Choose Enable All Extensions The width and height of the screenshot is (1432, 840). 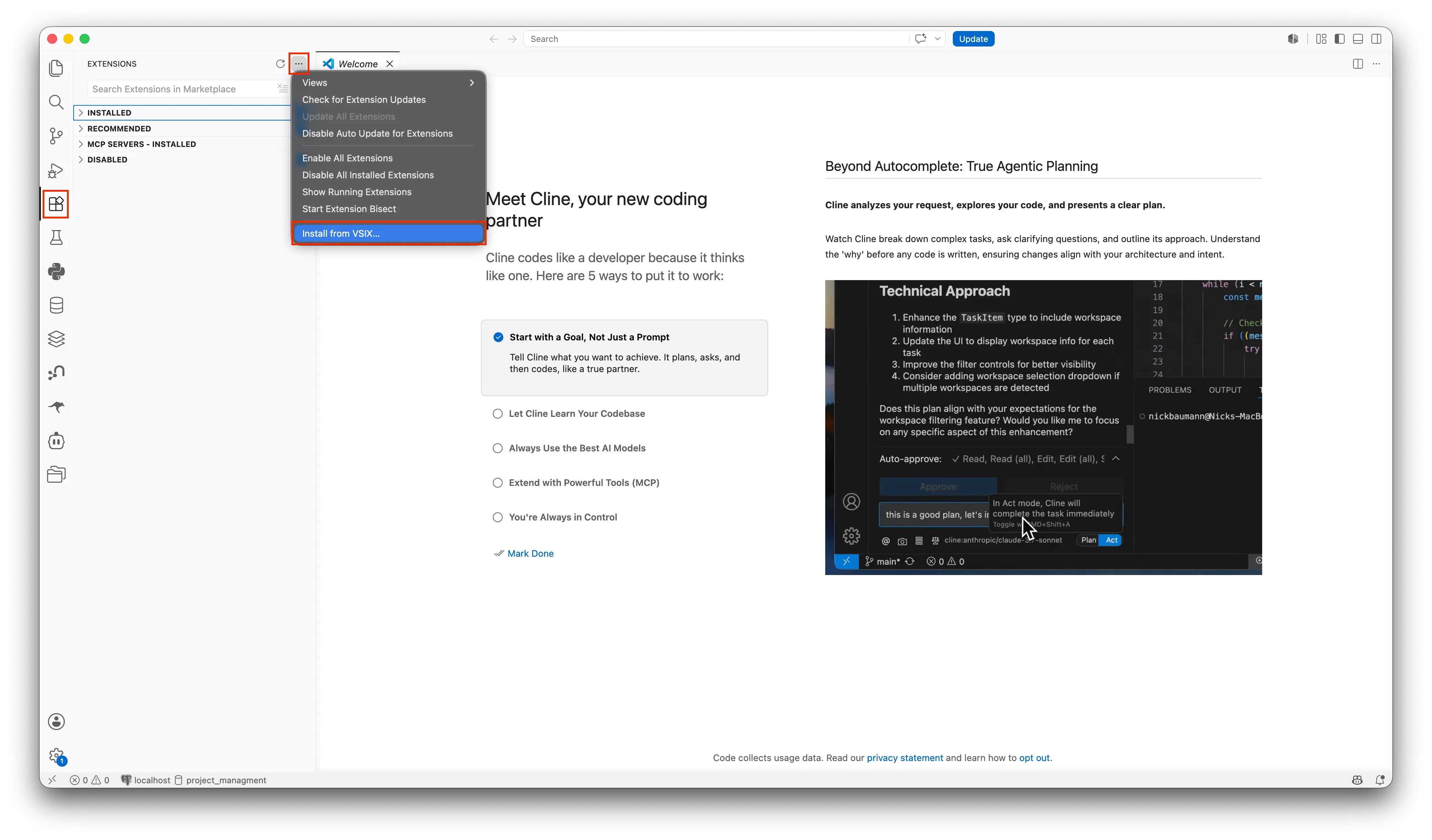[x=388, y=158]
